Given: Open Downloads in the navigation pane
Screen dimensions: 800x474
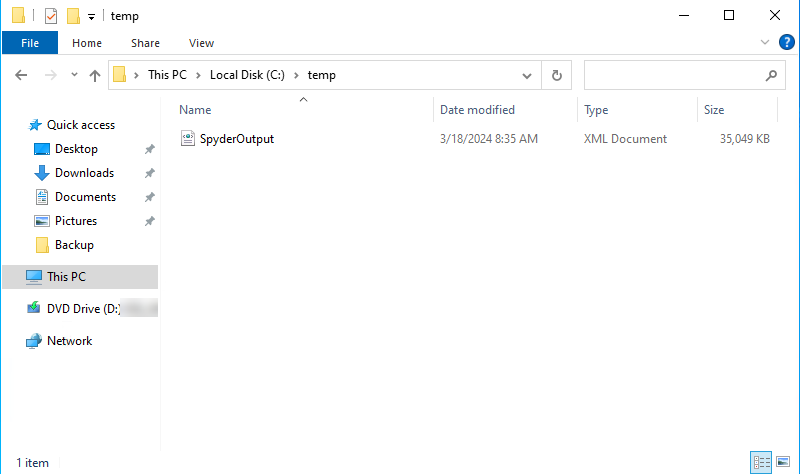Looking at the screenshot, I should pyautogui.click(x=84, y=173).
